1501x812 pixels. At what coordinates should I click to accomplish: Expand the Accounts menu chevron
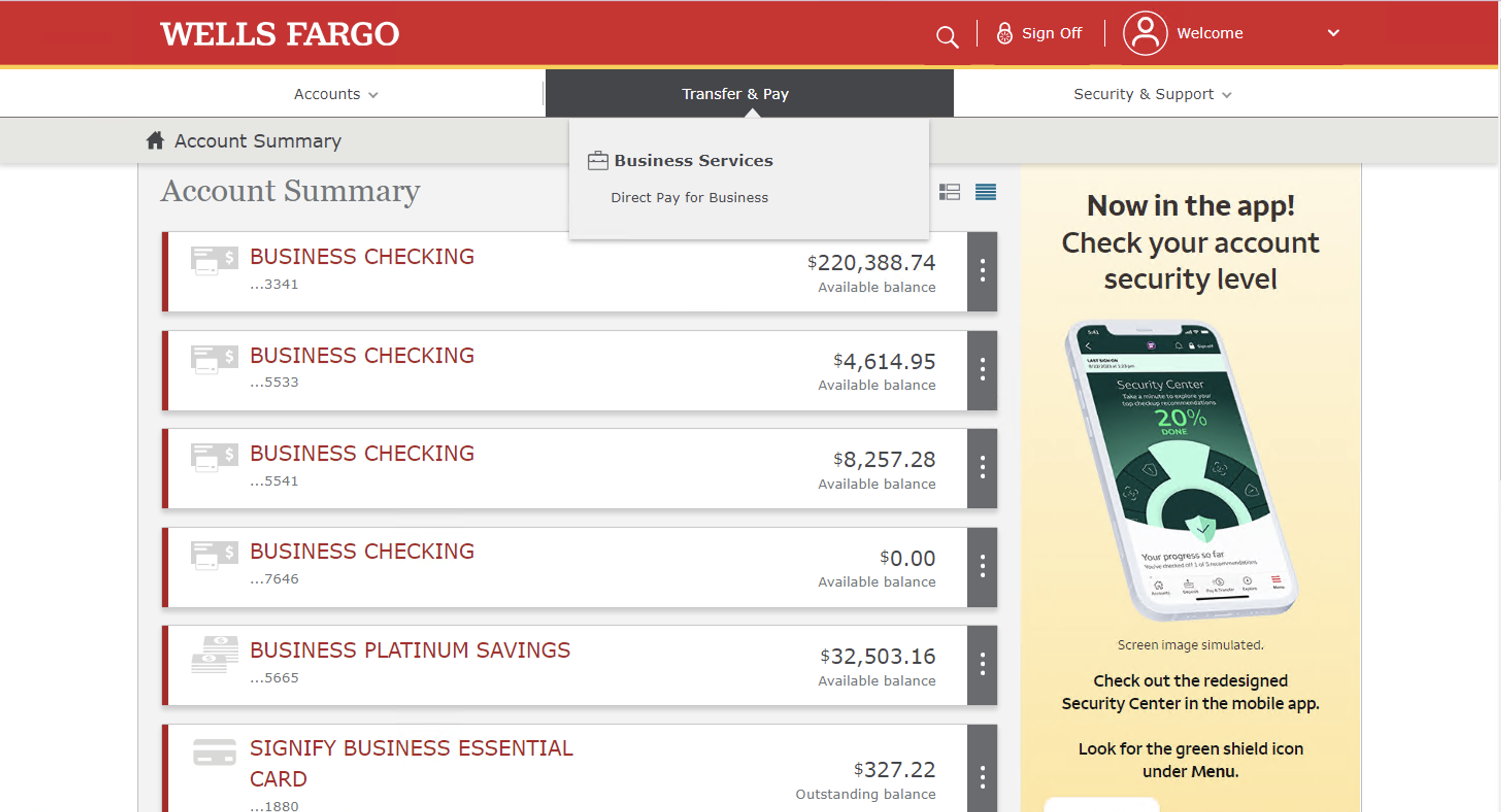pyautogui.click(x=373, y=95)
